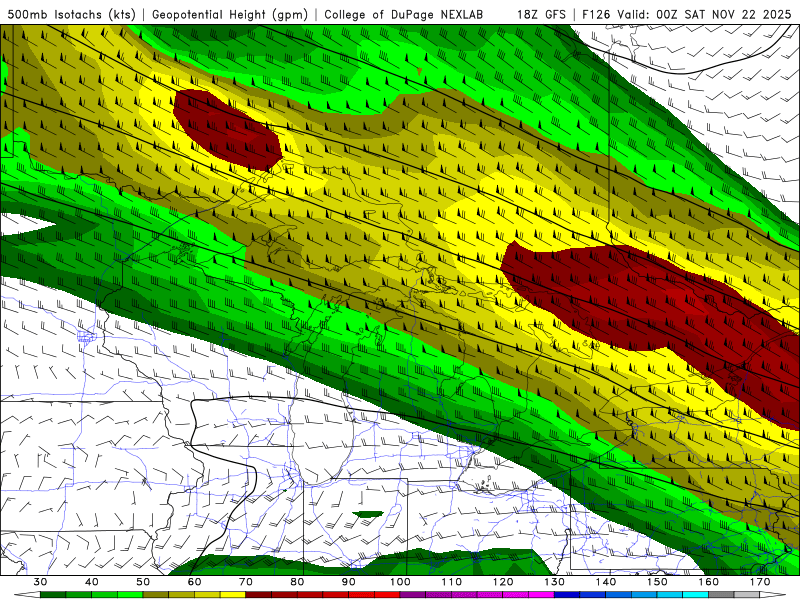Click the 60 label on the color scale
This screenshot has height=600, width=800.
click(x=194, y=582)
